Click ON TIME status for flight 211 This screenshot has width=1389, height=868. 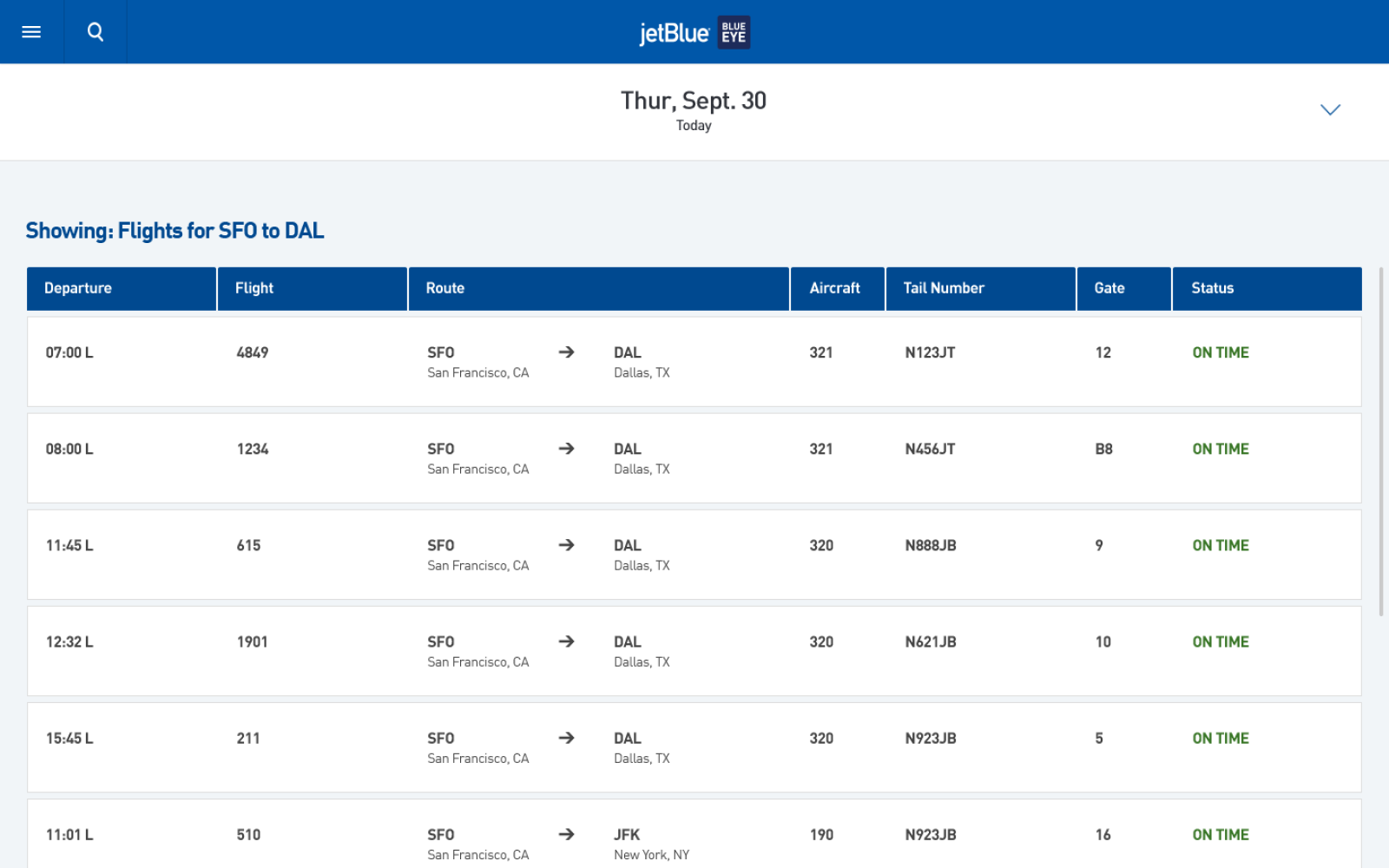1220,739
